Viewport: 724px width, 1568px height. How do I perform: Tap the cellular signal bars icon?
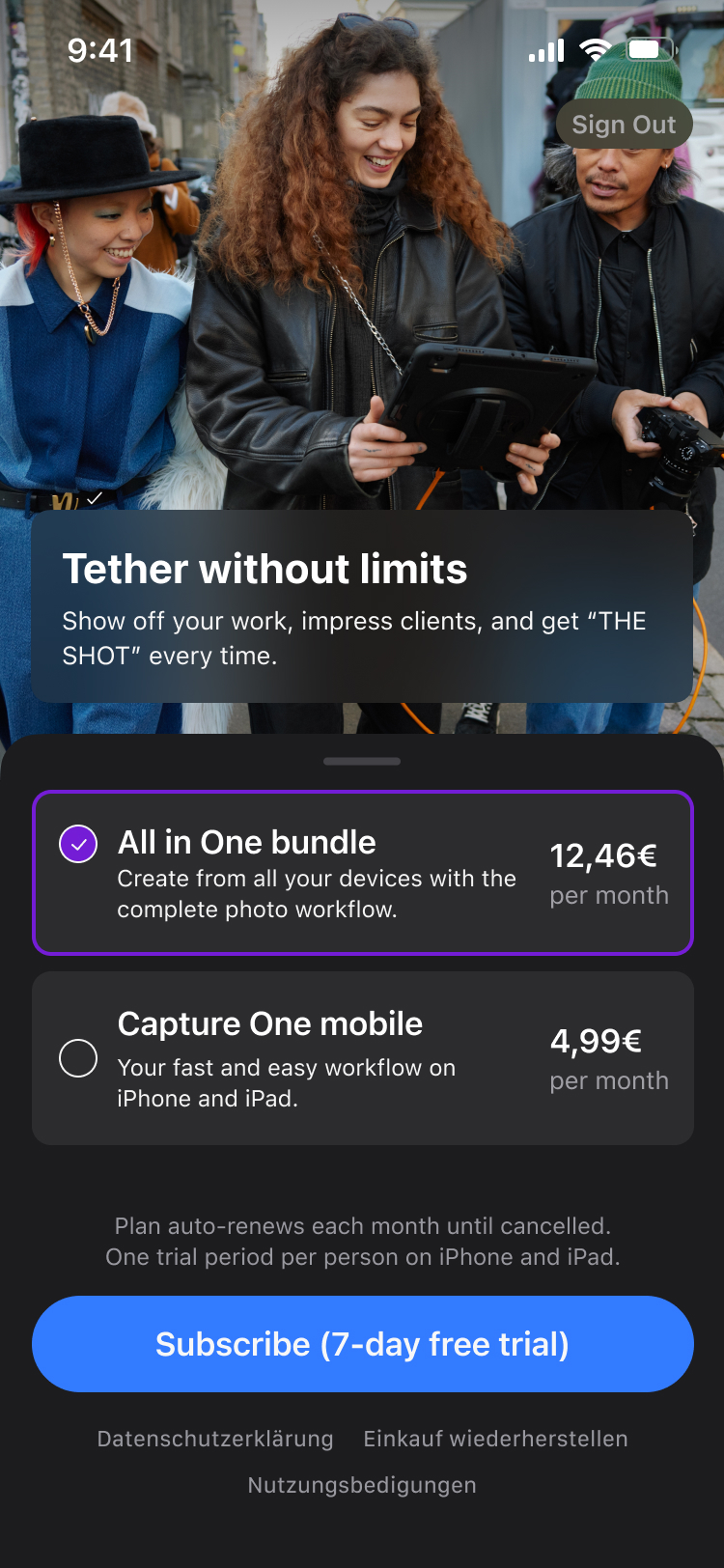[546, 50]
